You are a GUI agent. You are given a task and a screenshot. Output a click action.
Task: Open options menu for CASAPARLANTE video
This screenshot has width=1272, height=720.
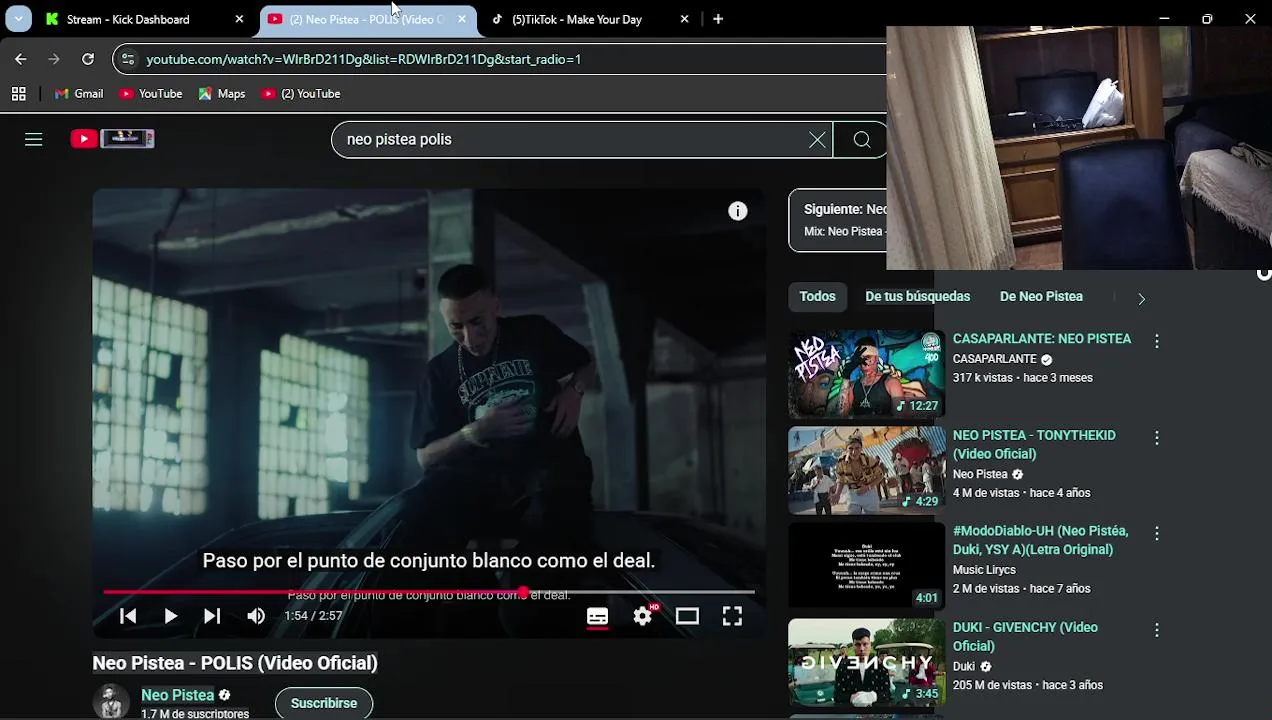click(x=1157, y=341)
